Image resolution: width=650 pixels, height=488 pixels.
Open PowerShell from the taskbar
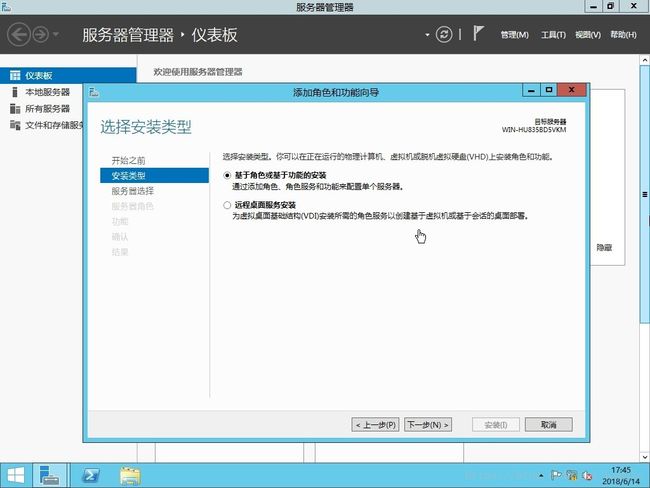tap(90, 475)
